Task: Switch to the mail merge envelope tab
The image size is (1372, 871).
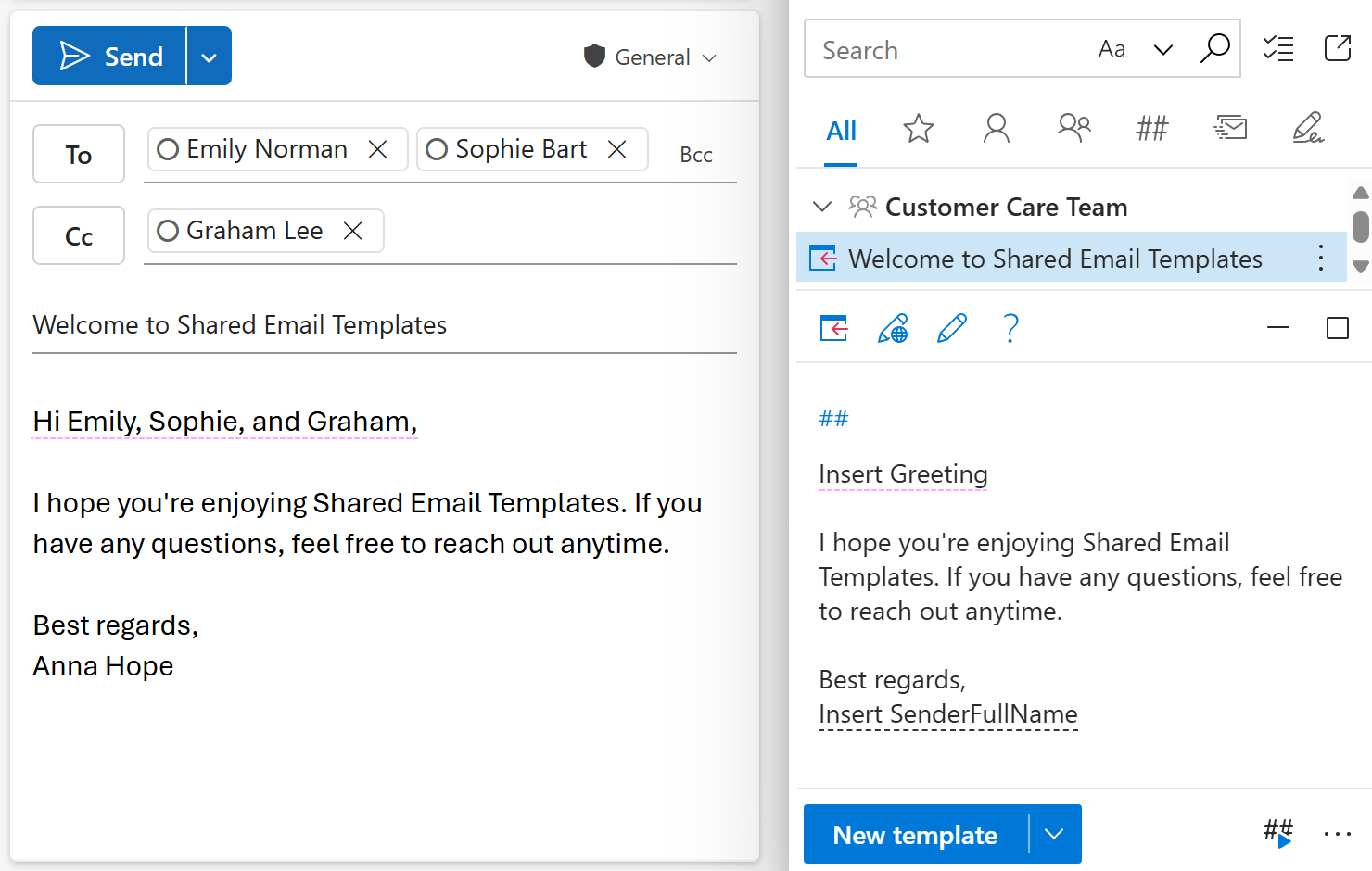Action: (x=1230, y=128)
